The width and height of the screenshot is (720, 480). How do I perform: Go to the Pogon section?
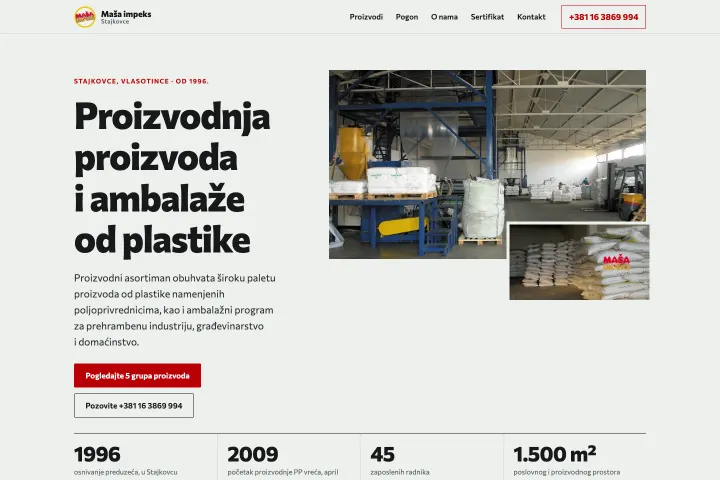tap(407, 17)
